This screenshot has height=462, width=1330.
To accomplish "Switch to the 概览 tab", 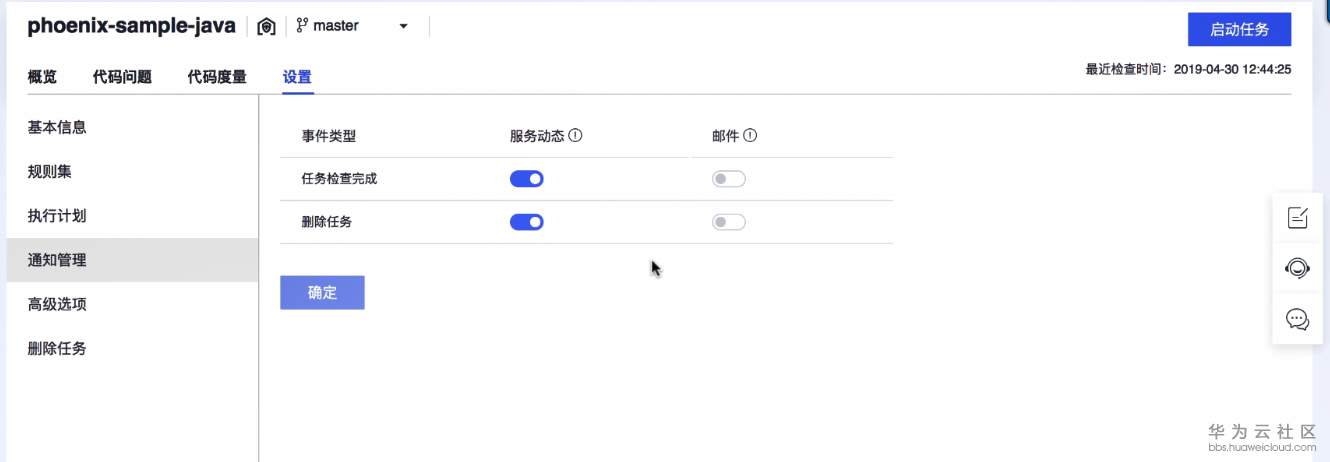I will coord(42,77).
